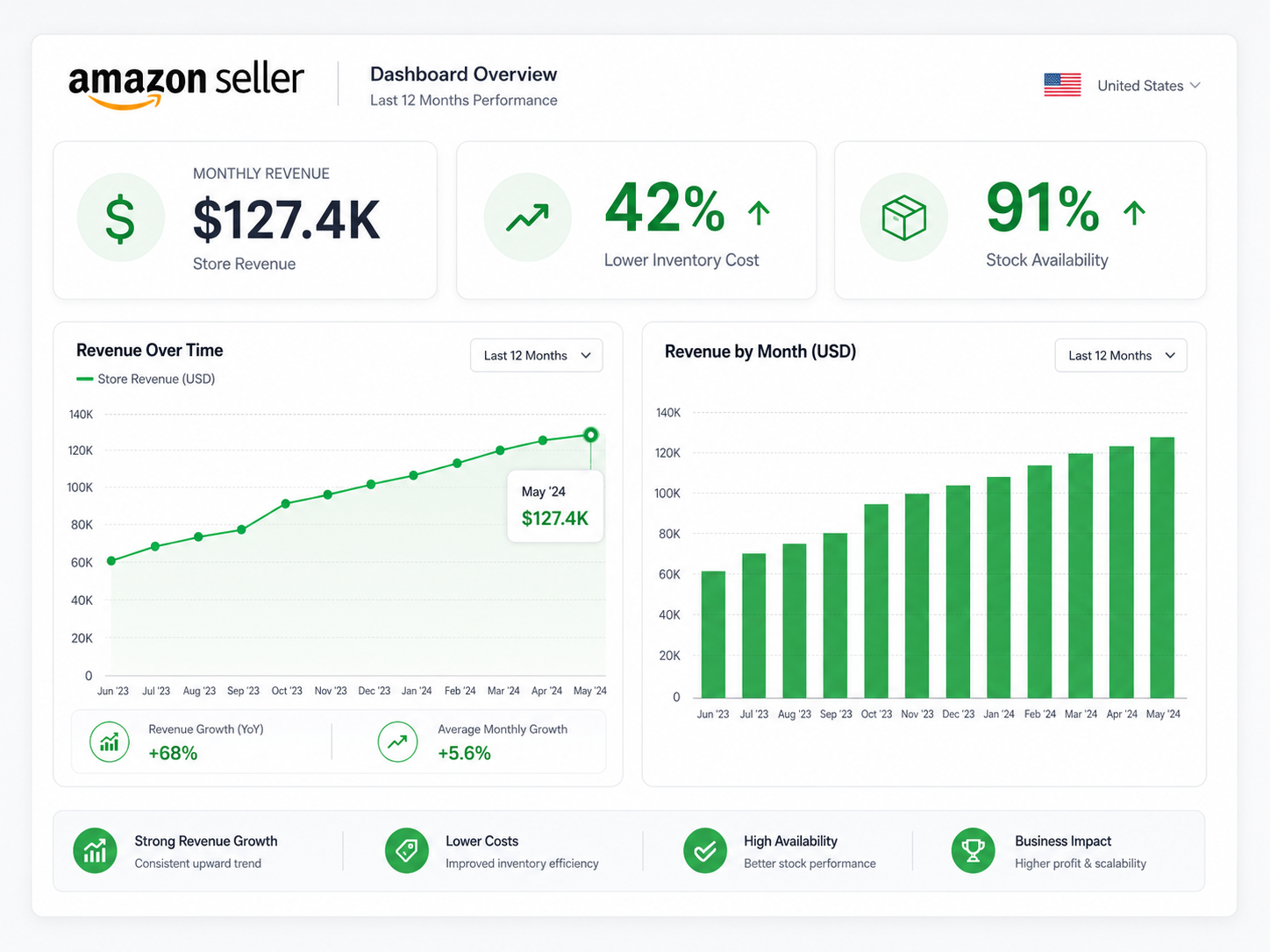Click the Revenue Over Time chart title
Screen dimensions: 1270x952
(150, 351)
